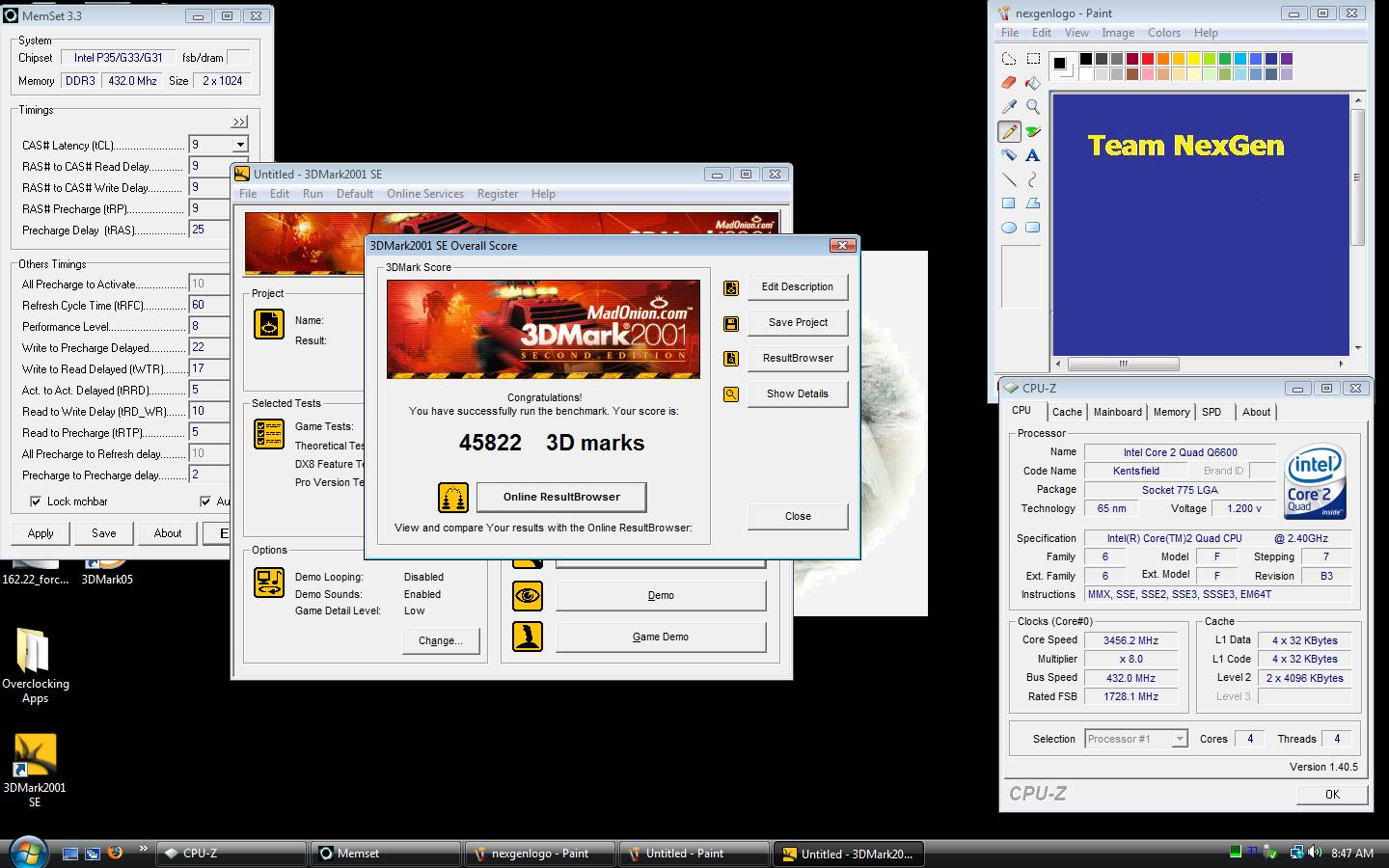Select the Airbrush tool in Paint
This screenshot has width=1389, height=868.
[x=1009, y=155]
